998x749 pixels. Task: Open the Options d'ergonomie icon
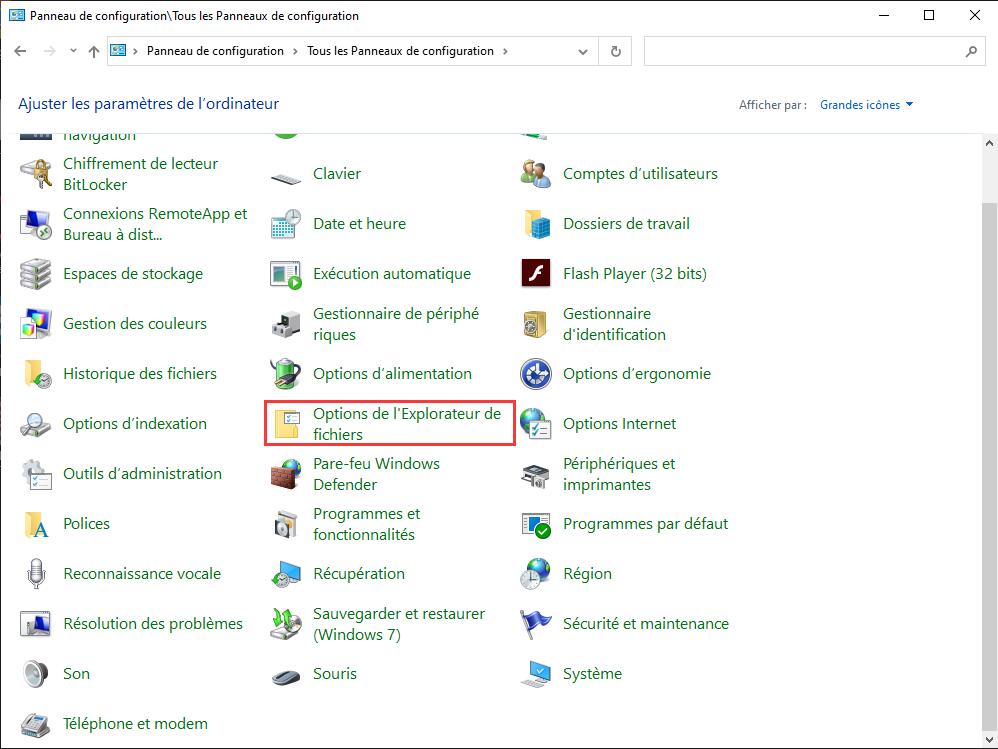535,374
